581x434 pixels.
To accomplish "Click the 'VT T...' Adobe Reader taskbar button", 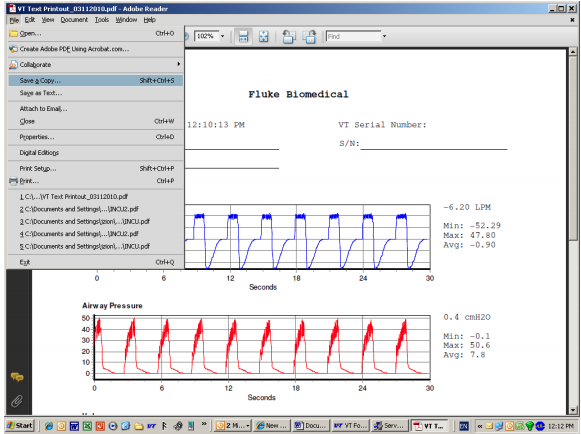I will (x=429, y=425).
